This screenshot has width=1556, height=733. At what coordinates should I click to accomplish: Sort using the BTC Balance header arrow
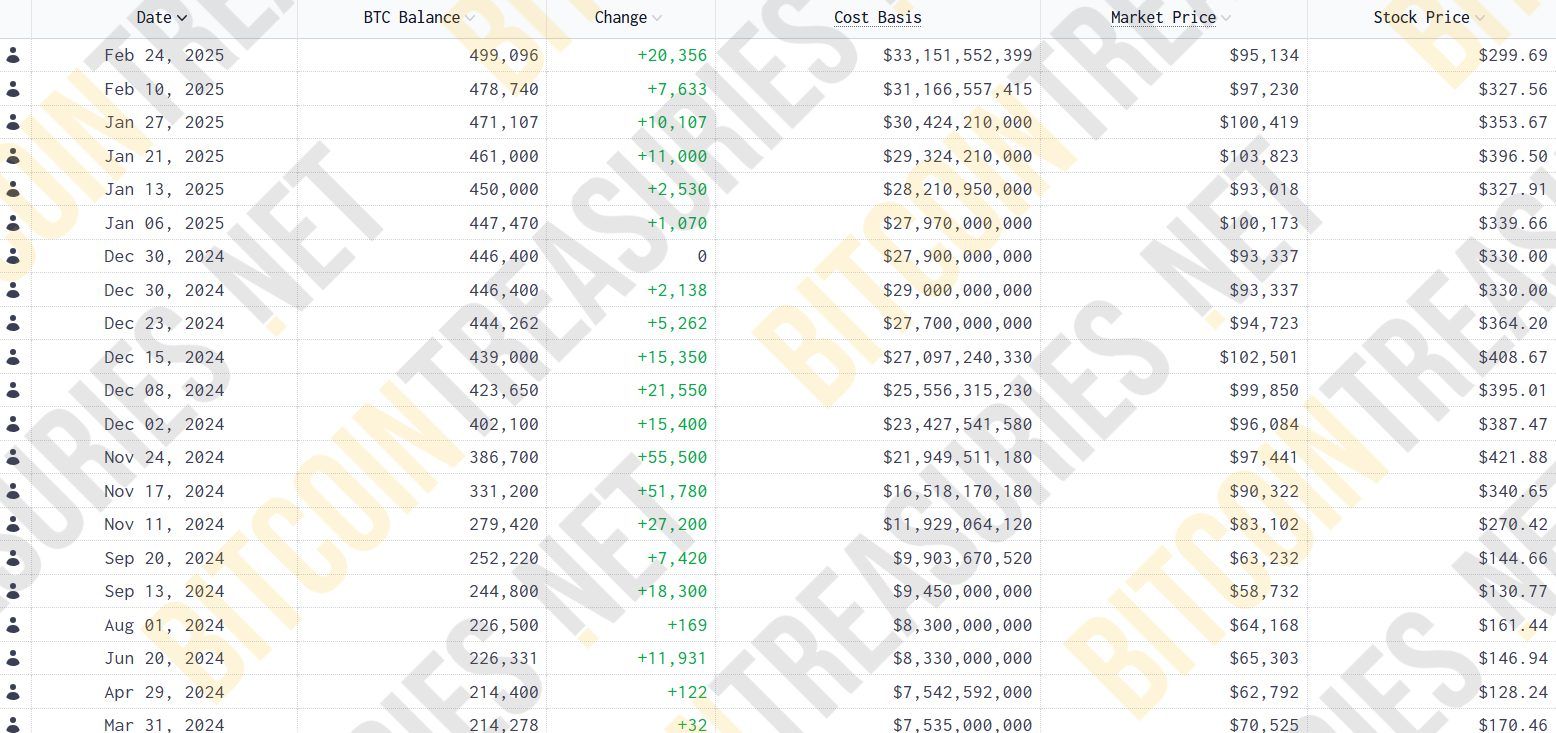pyautogui.click(x=470, y=18)
